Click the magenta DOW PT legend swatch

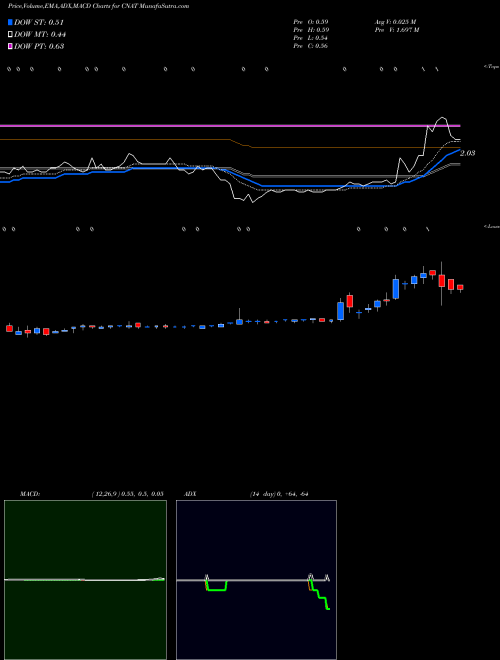(x=10, y=46)
